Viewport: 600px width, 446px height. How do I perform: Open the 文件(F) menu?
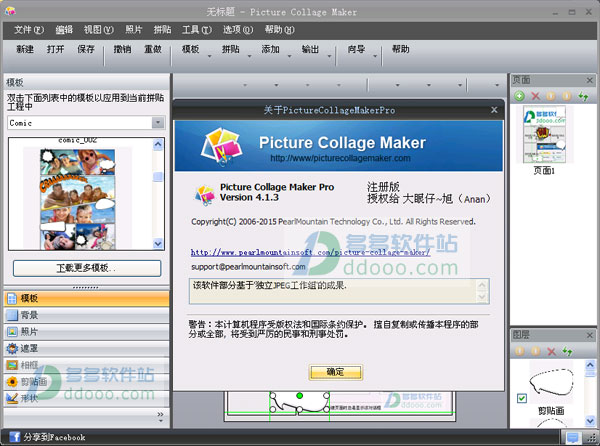[29, 30]
